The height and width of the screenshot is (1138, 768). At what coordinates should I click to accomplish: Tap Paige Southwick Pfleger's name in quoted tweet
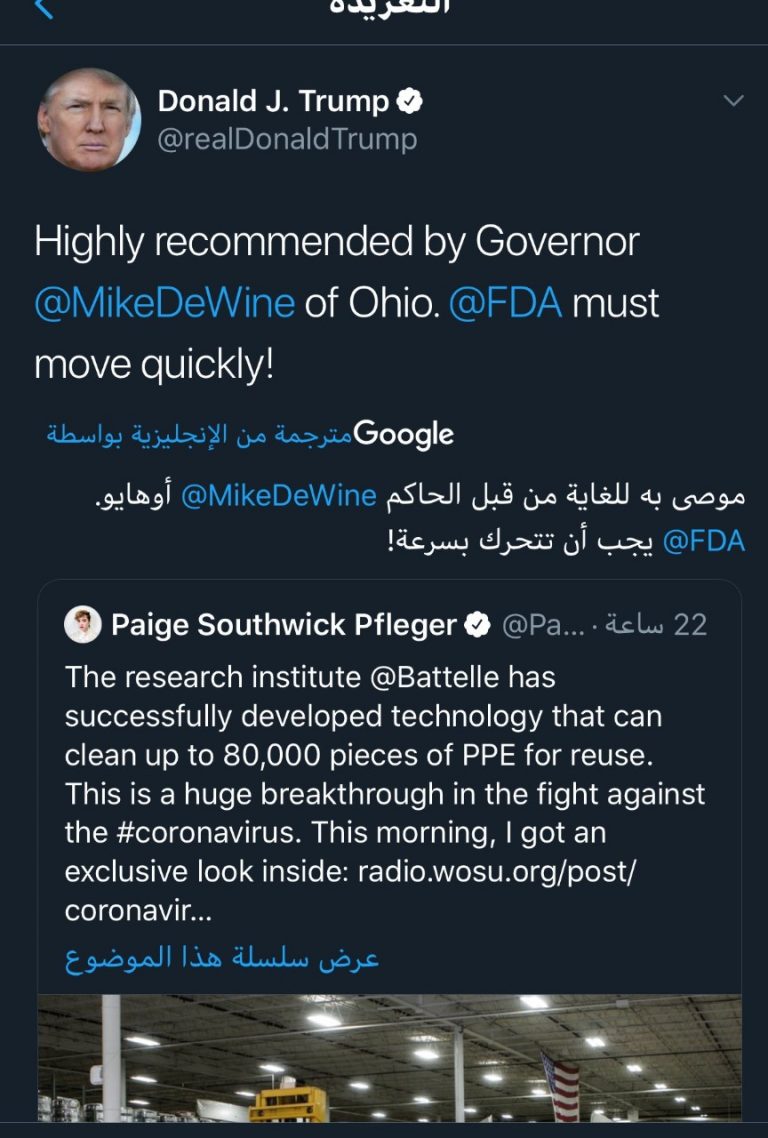click(x=284, y=625)
